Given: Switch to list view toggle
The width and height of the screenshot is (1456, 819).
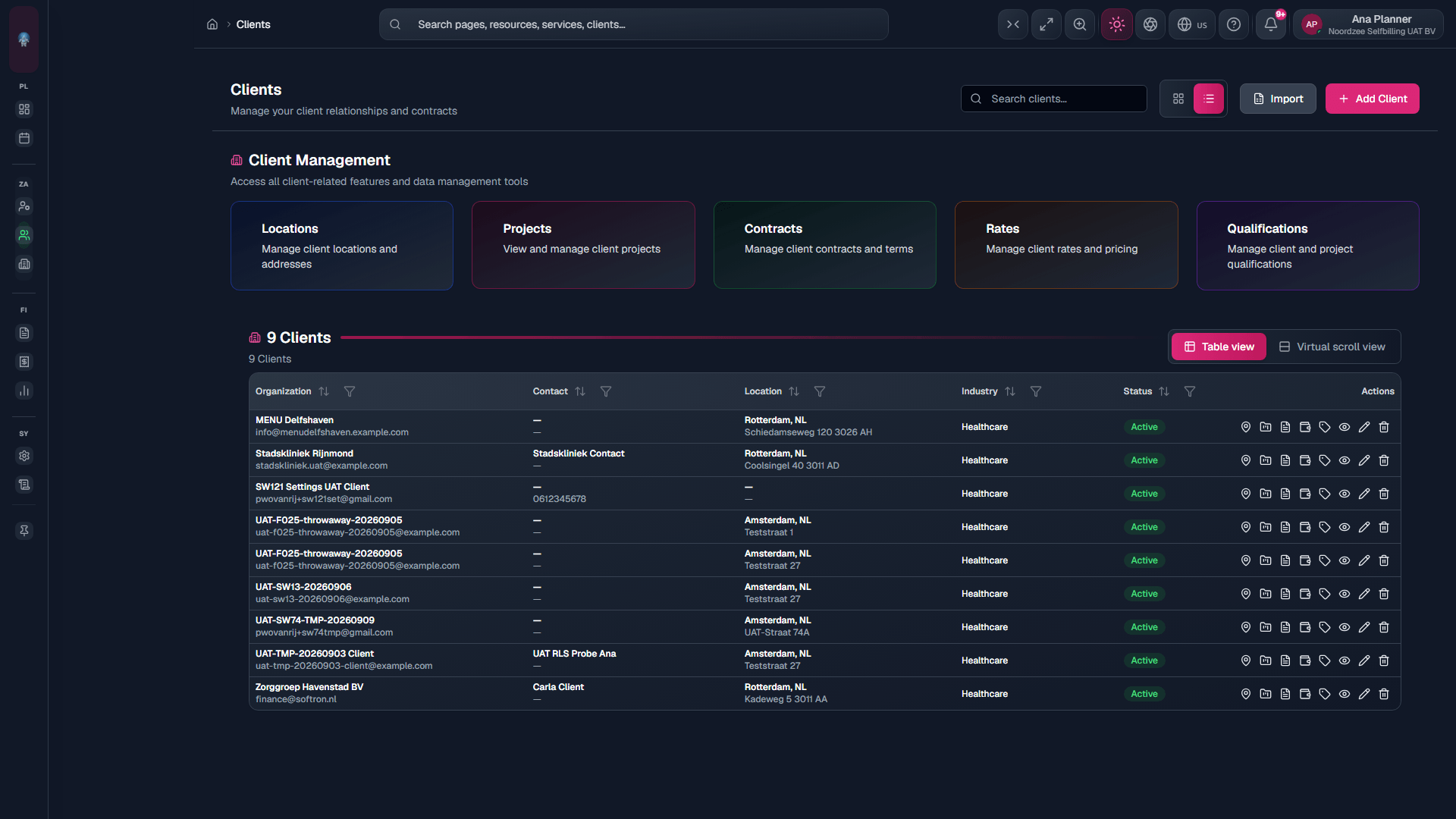Looking at the screenshot, I should [x=1209, y=99].
